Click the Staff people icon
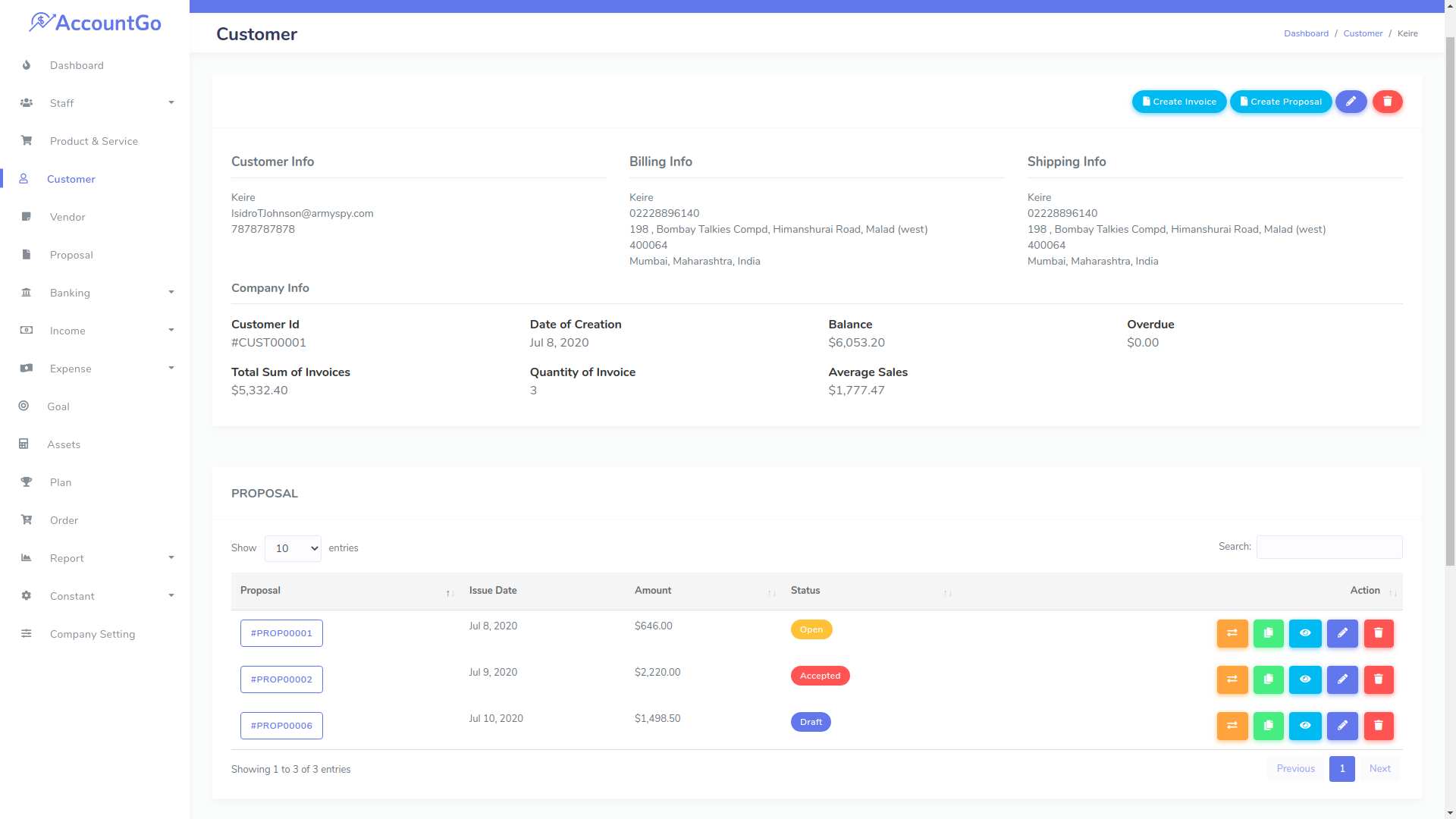This screenshot has height=819, width=1456. pyautogui.click(x=27, y=103)
